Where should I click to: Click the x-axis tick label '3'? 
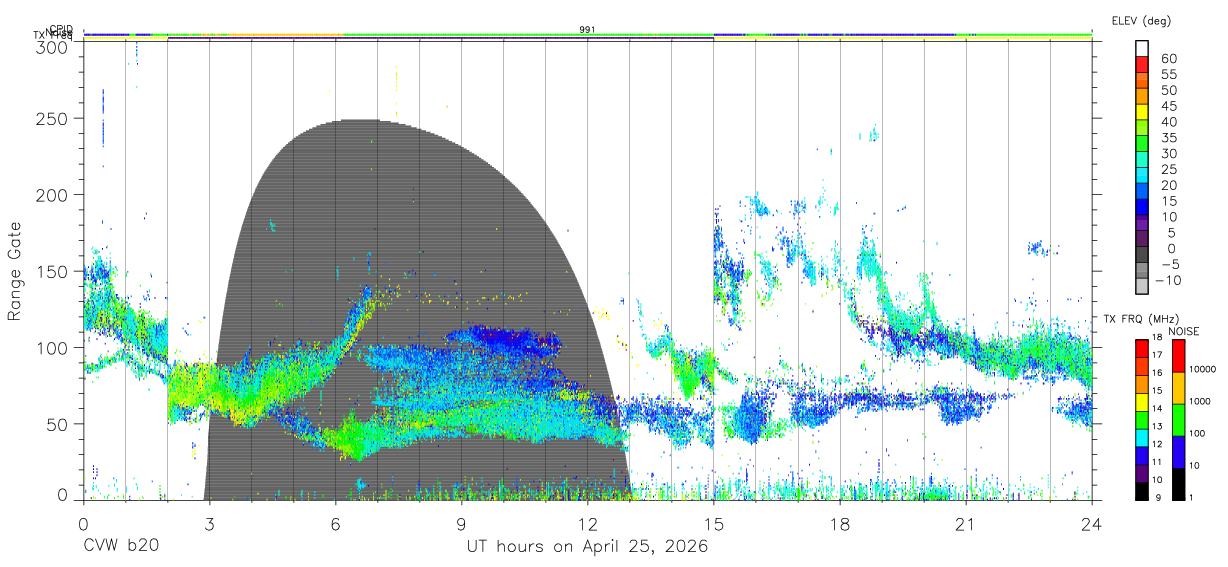(x=209, y=523)
